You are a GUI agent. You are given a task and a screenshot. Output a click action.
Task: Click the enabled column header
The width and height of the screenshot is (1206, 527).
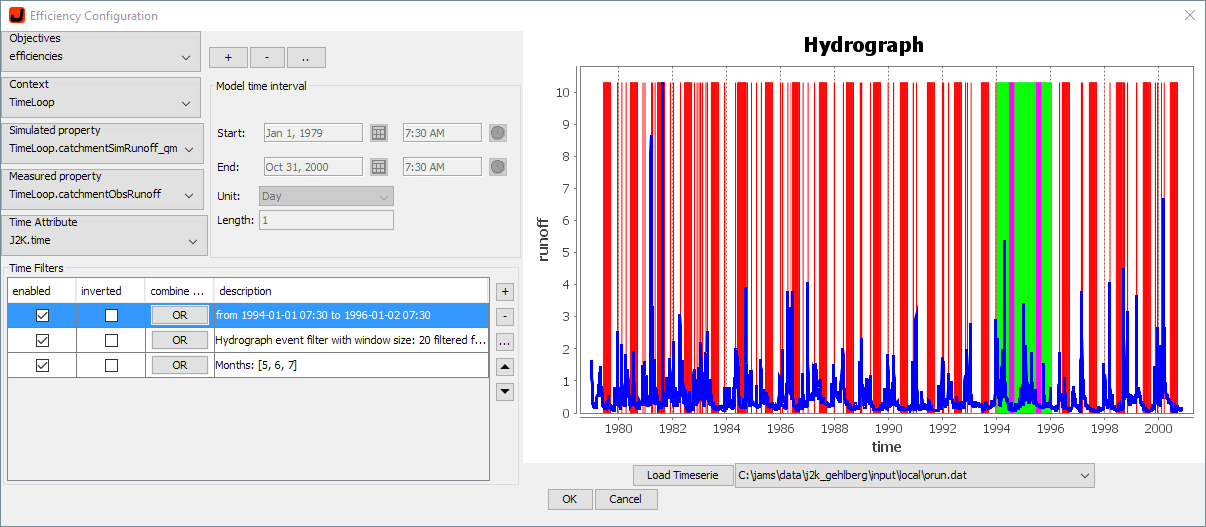tap(42, 291)
